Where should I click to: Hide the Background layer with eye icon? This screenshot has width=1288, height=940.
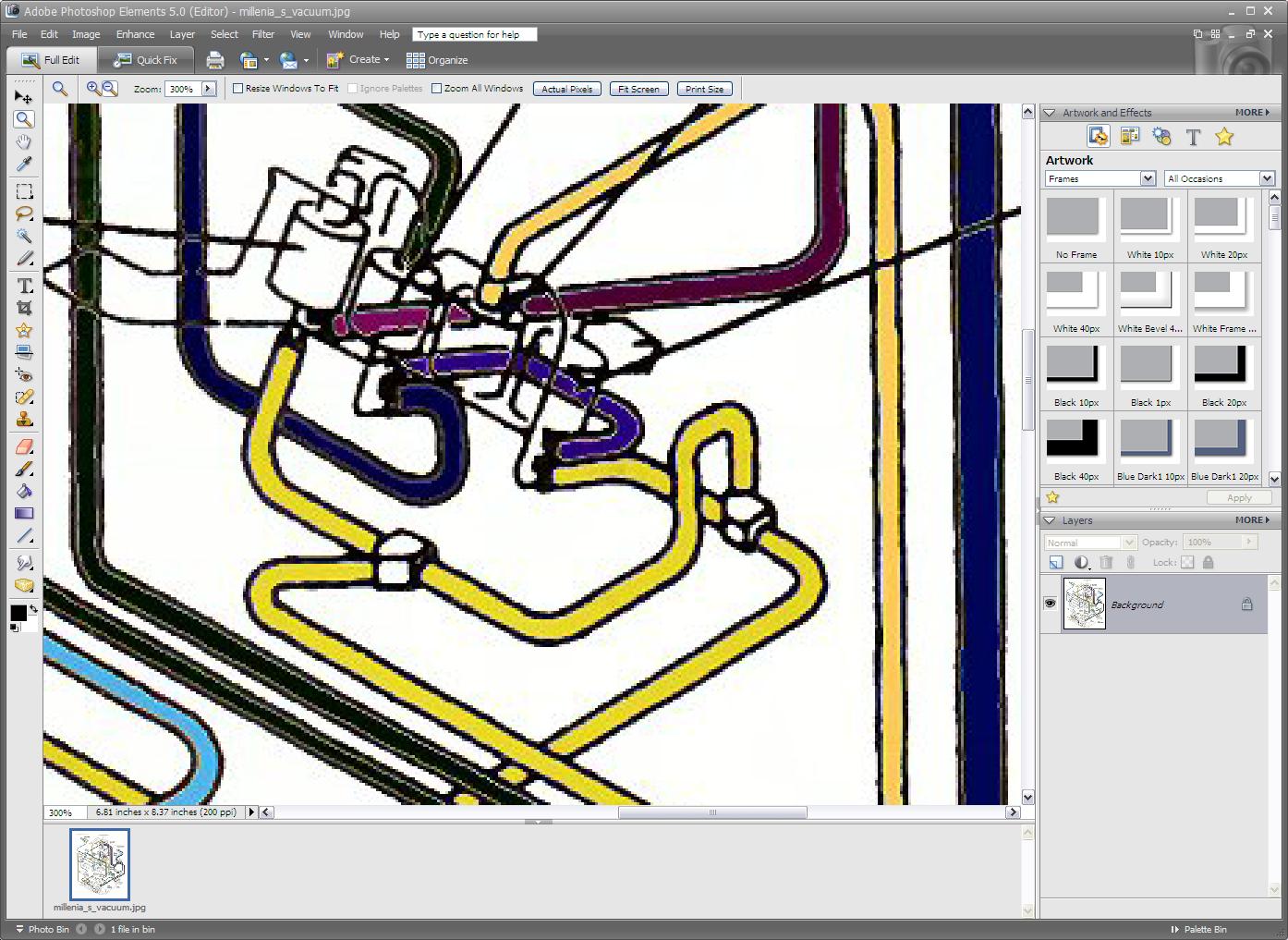1051,604
